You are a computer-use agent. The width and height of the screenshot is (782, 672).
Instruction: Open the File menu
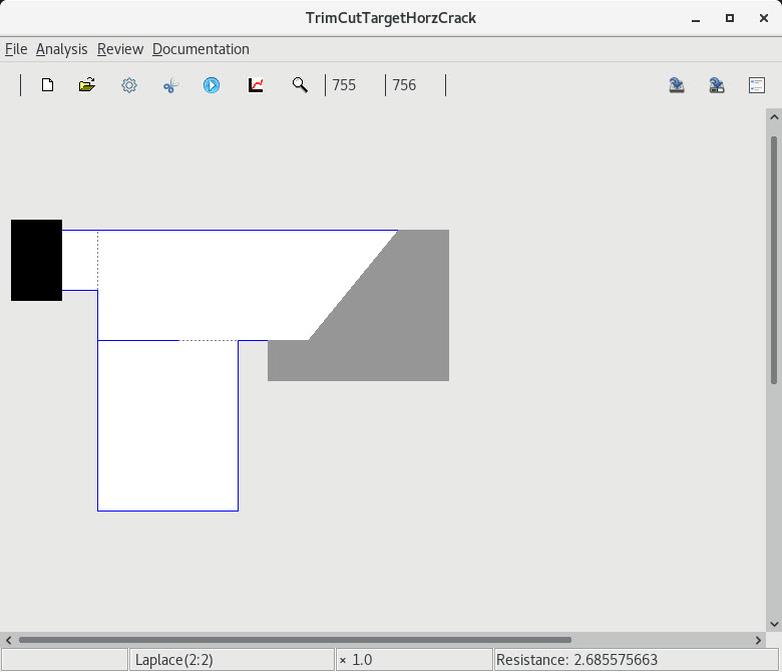(16, 49)
